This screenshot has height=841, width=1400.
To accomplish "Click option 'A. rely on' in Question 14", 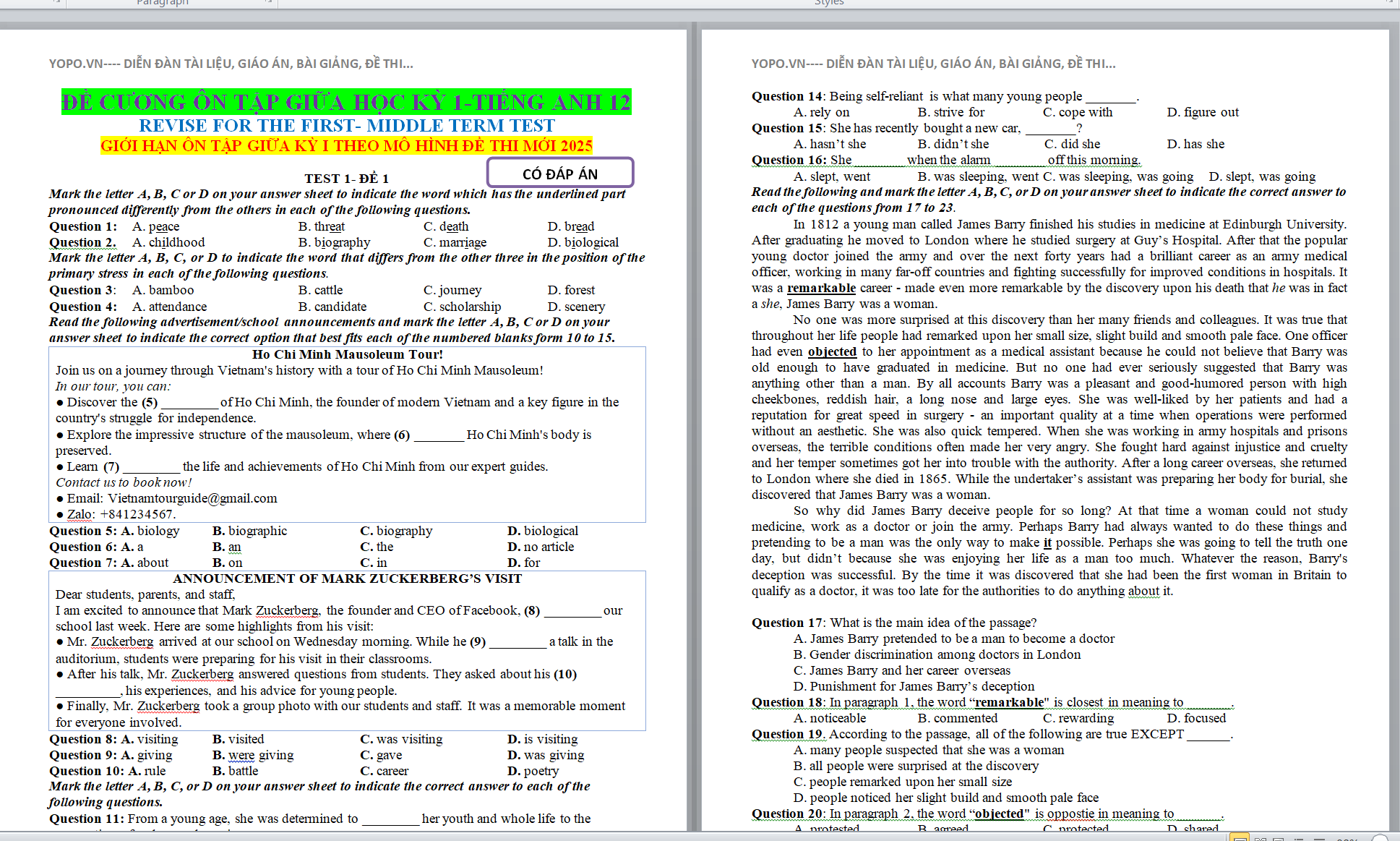I will click(822, 112).
